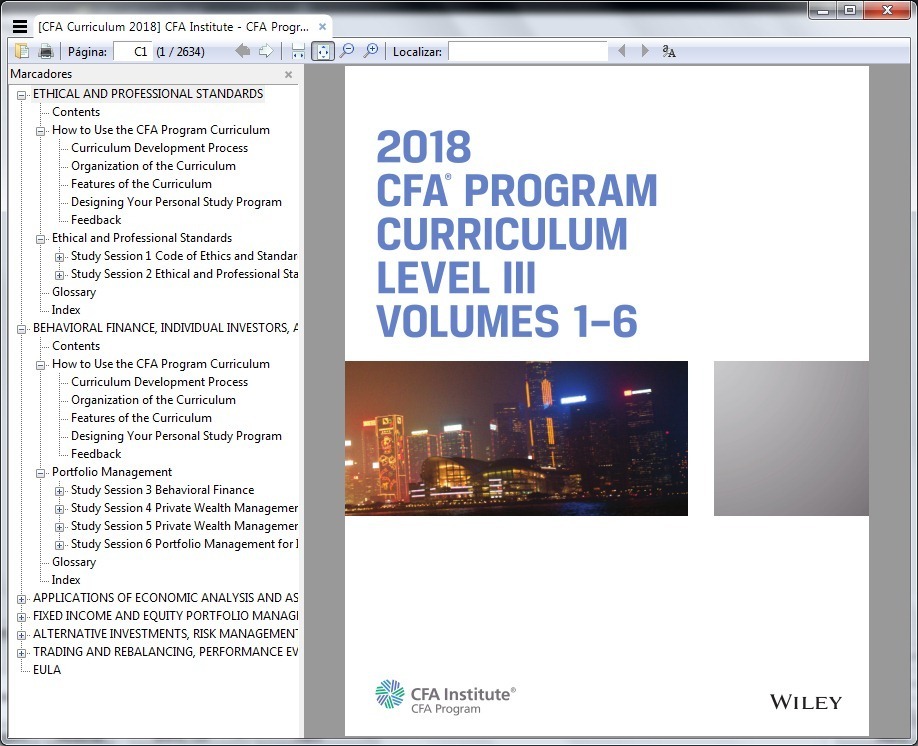Click the Zoom In magnifier icon
Viewport: 918px width, 746px height.
[x=371, y=51]
